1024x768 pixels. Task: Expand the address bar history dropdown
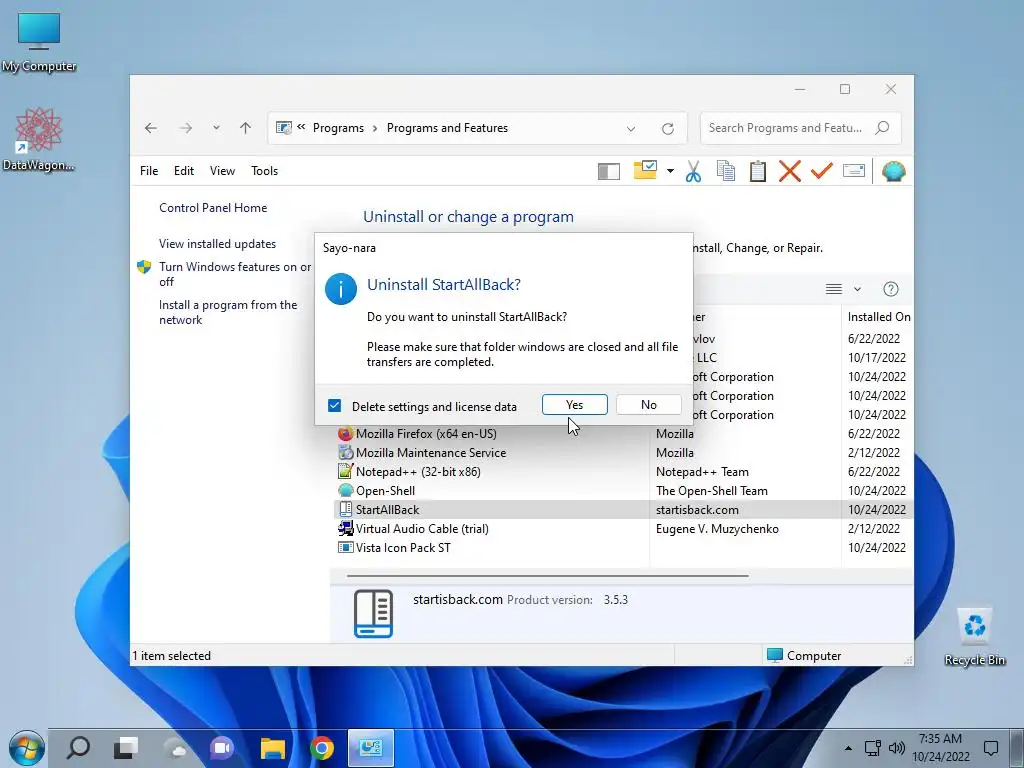[631, 129]
